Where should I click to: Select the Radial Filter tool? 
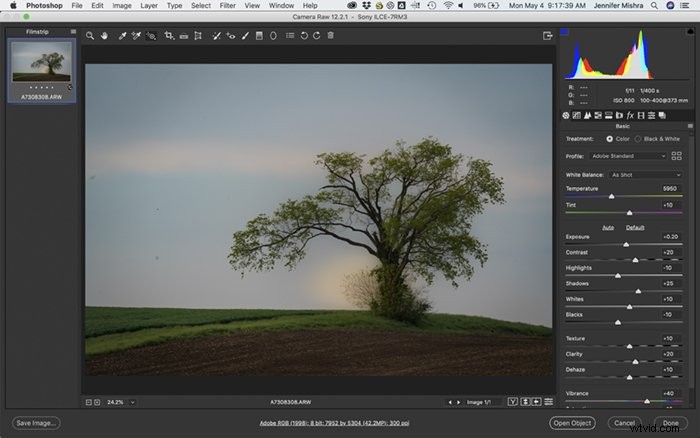(x=273, y=36)
